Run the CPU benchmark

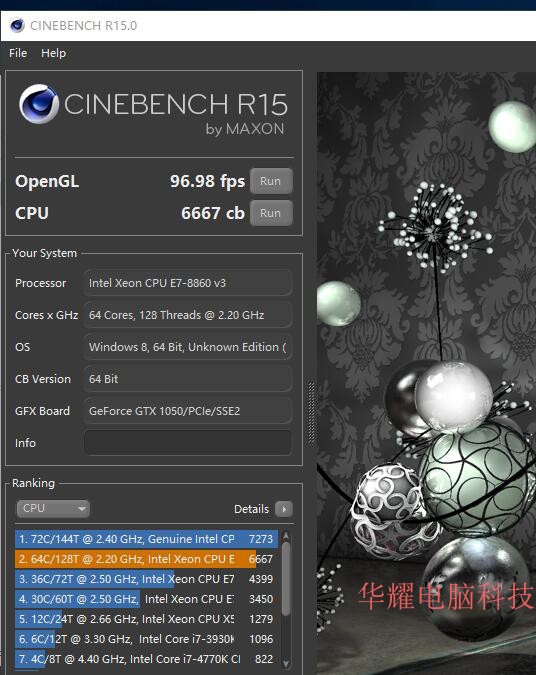pos(271,213)
